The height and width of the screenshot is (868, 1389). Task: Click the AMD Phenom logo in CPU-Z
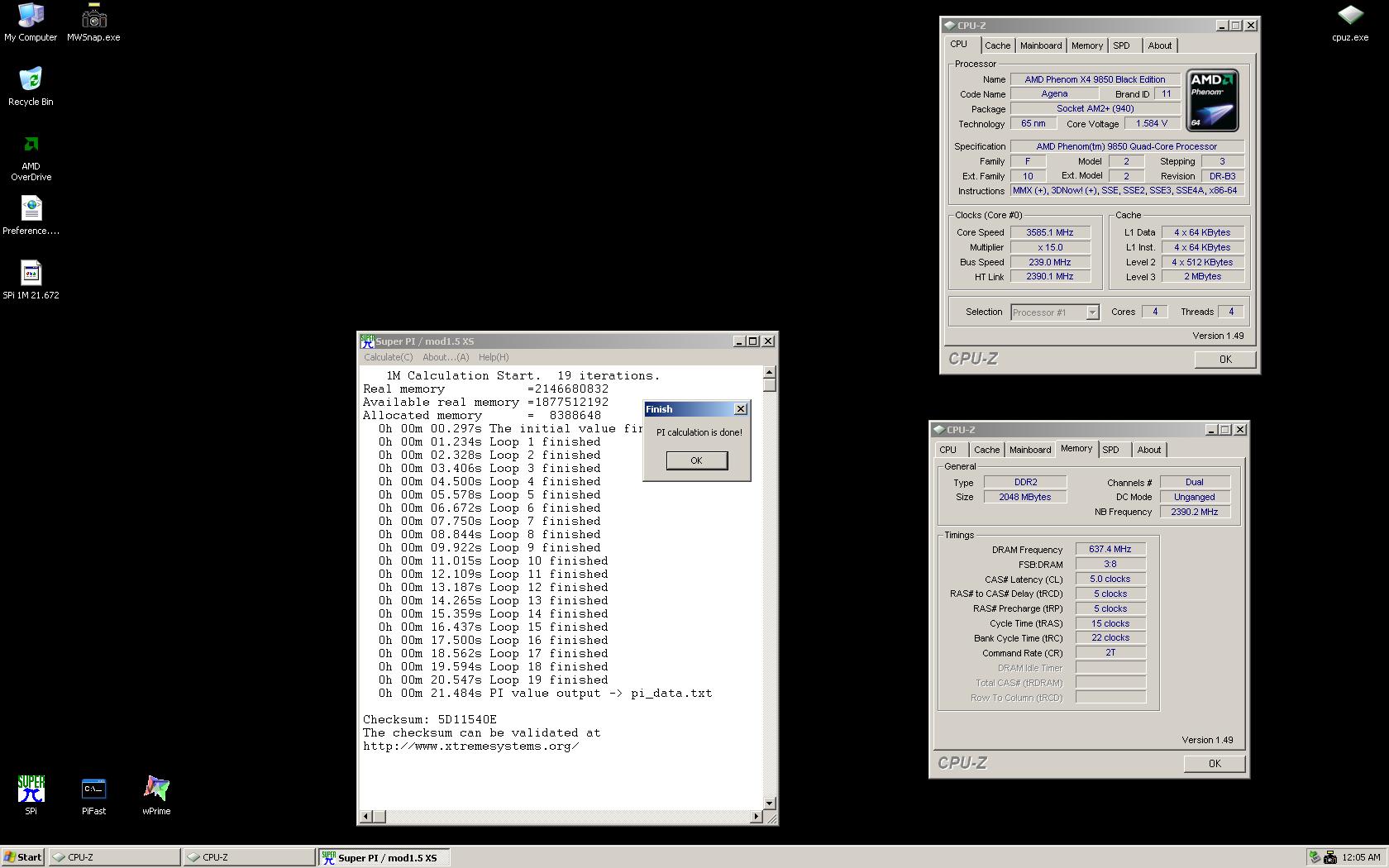coord(1212,100)
